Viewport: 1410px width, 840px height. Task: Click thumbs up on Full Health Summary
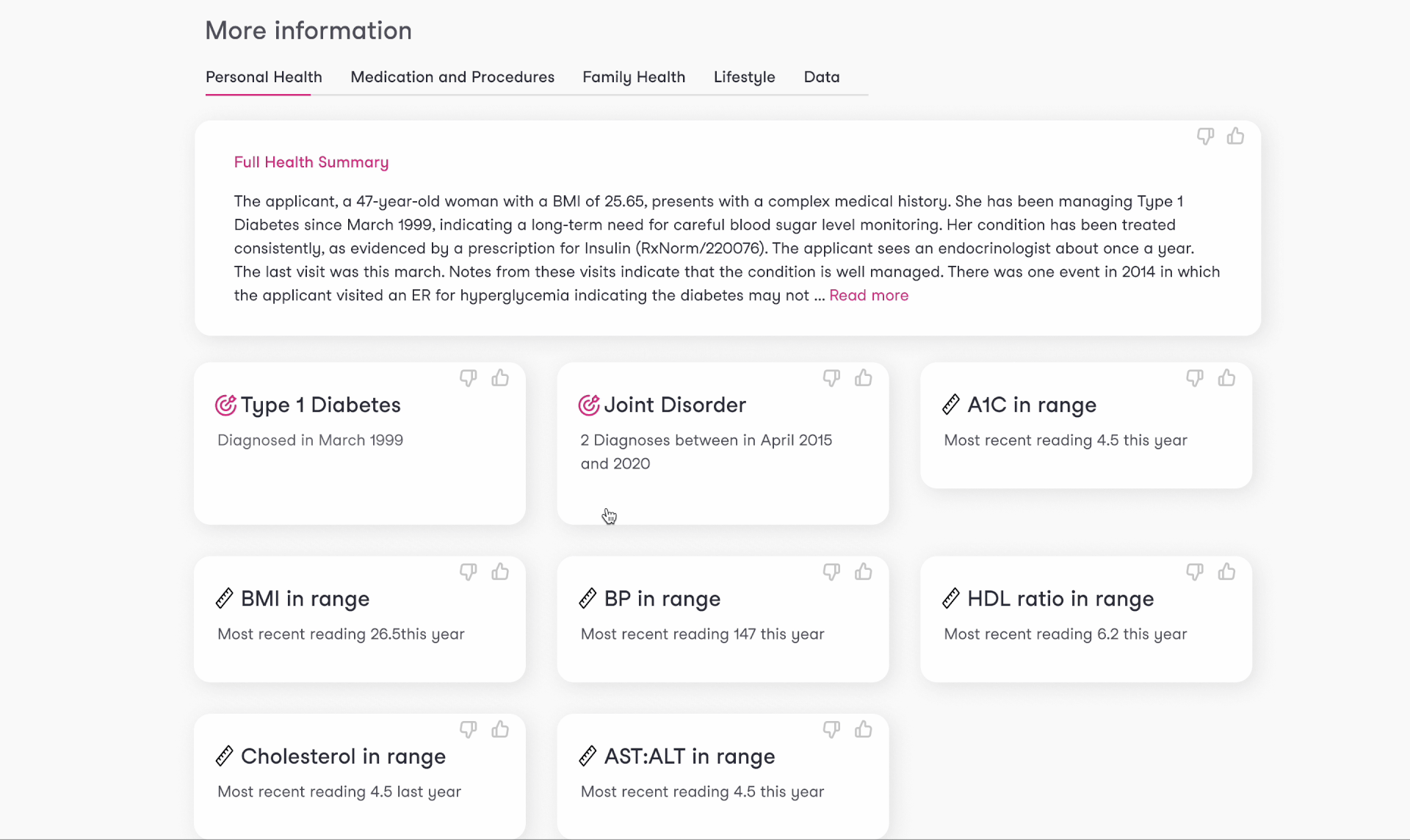1235,136
